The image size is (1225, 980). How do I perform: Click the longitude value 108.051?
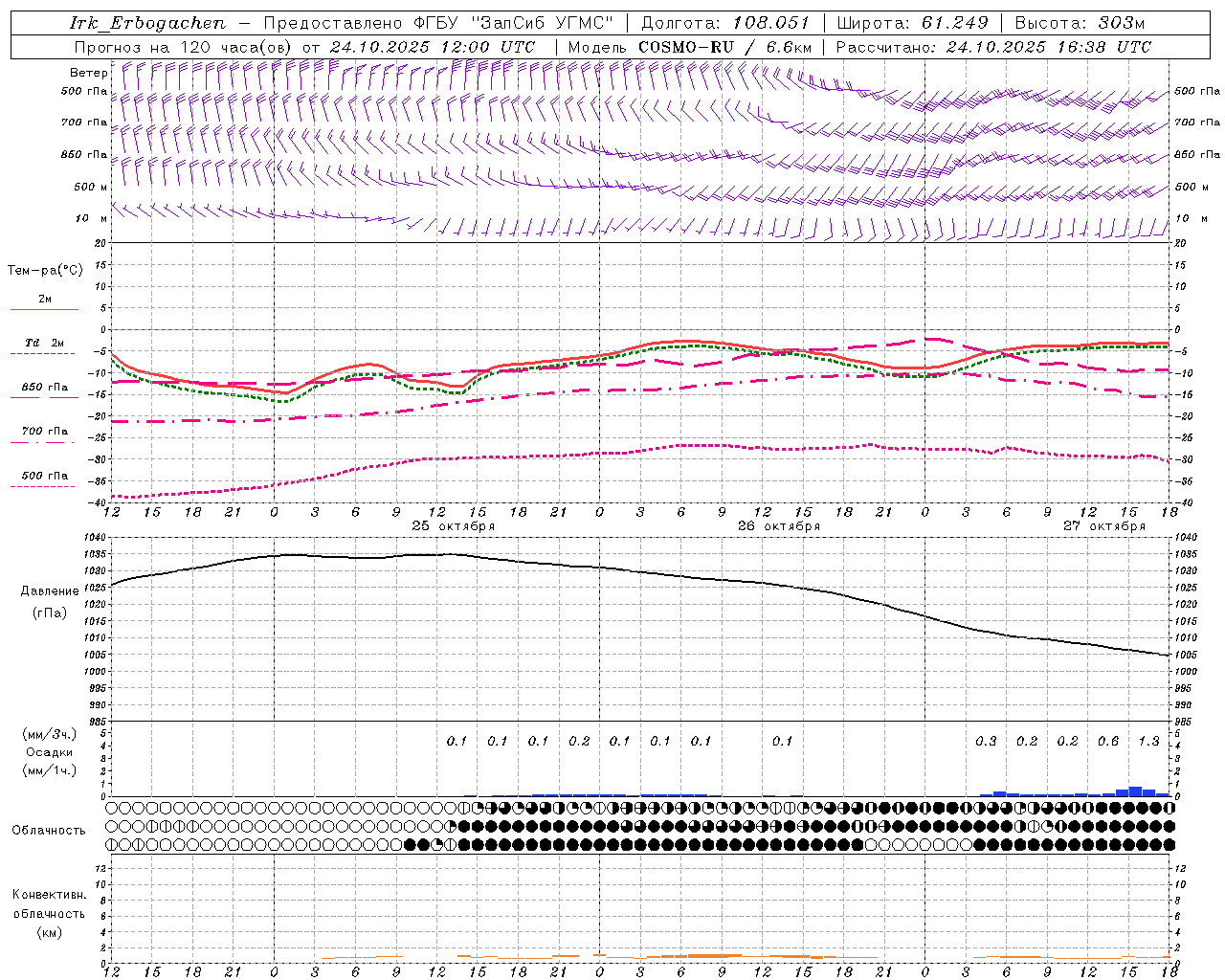(771, 23)
